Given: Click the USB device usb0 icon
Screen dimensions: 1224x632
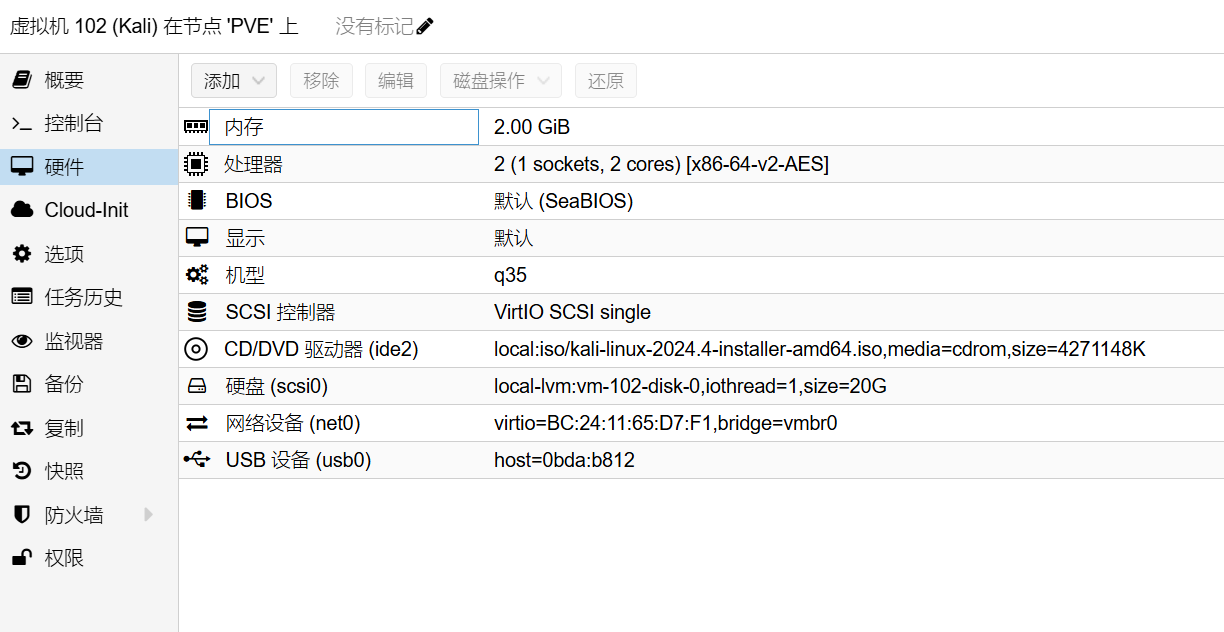Looking at the screenshot, I should [x=196, y=460].
